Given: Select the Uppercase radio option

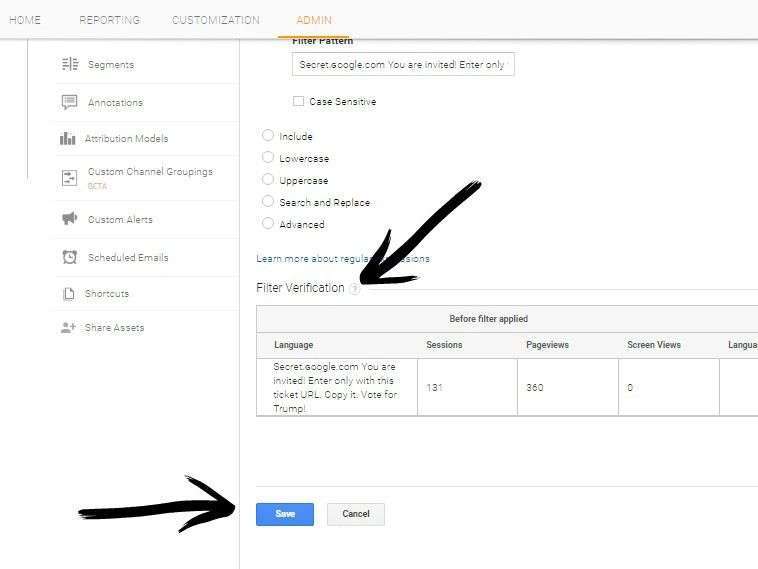Looking at the screenshot, I should [267, 179].
